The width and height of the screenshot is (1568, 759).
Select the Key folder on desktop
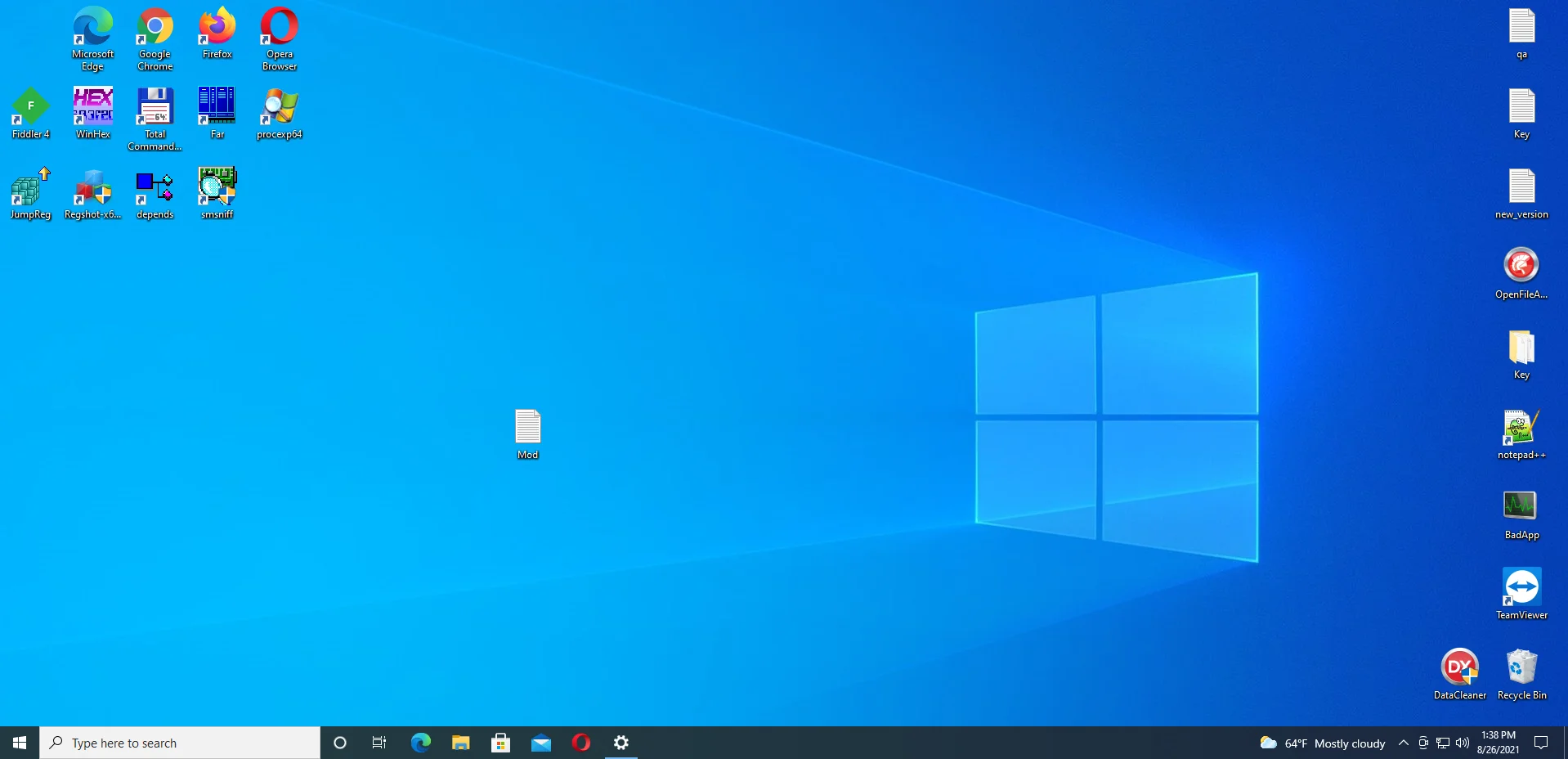1521,353
